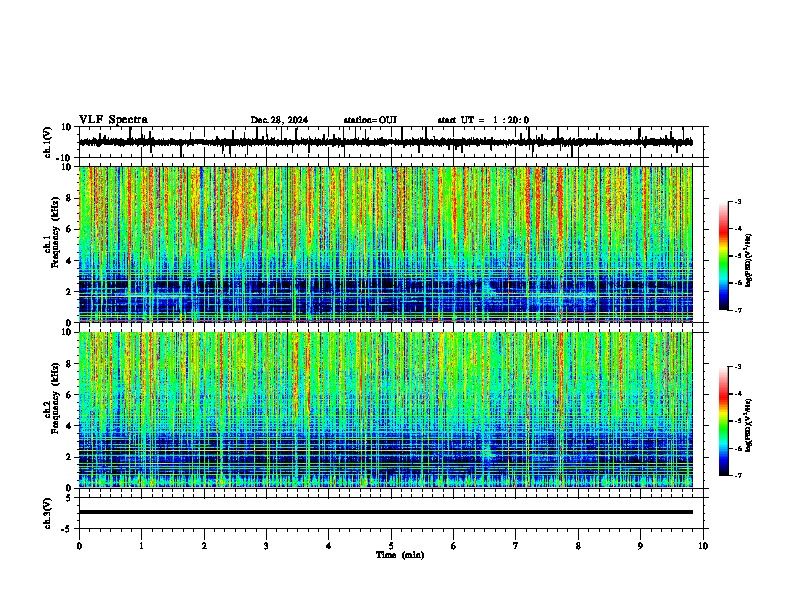Click the "8" kHz tick on ch.1 spectrogram

click(69, 198)
